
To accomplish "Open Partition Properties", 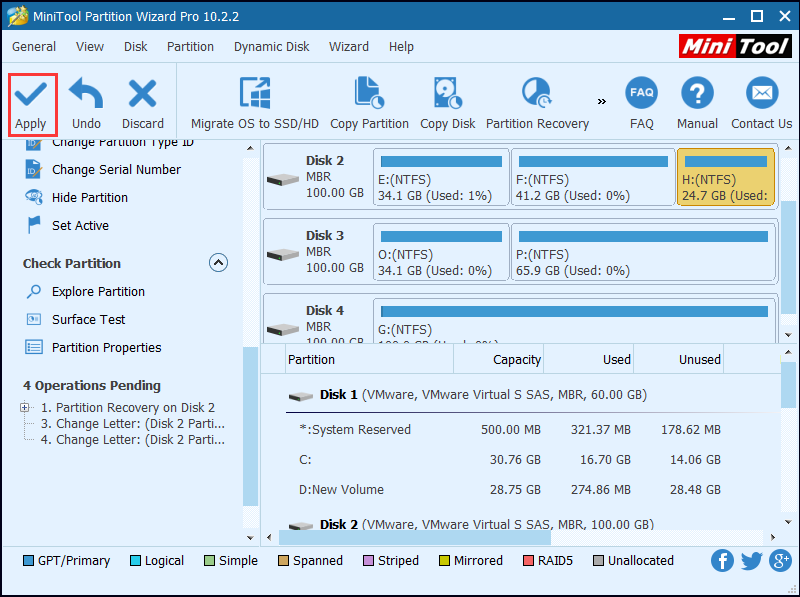I will (93, 347).
